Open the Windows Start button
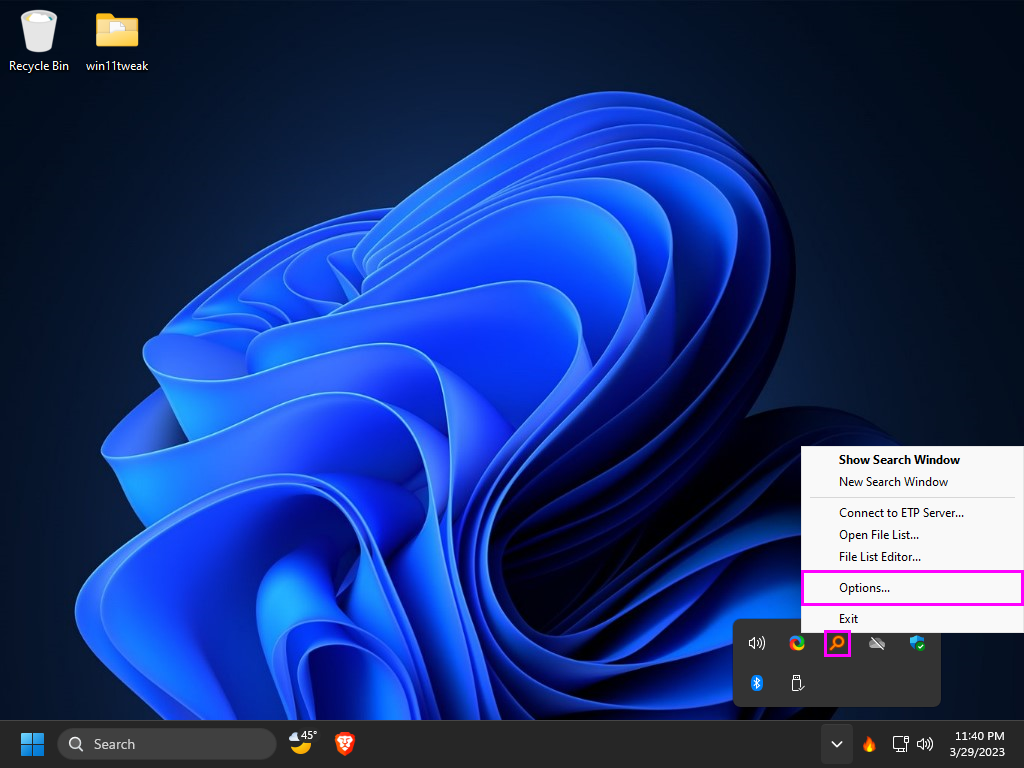The height and width of the screenshot is (768, 1024). 32,744
